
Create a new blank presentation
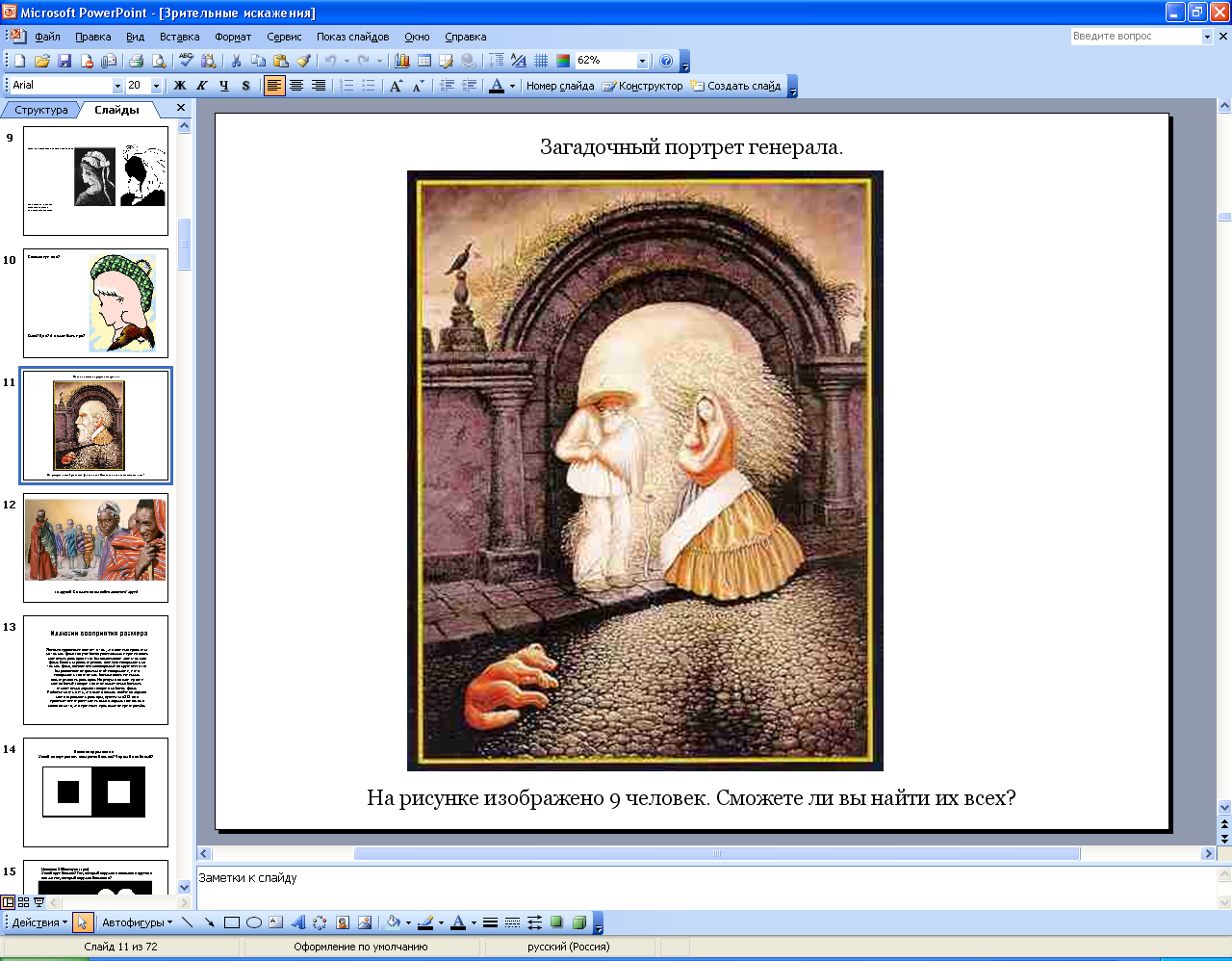20,61
